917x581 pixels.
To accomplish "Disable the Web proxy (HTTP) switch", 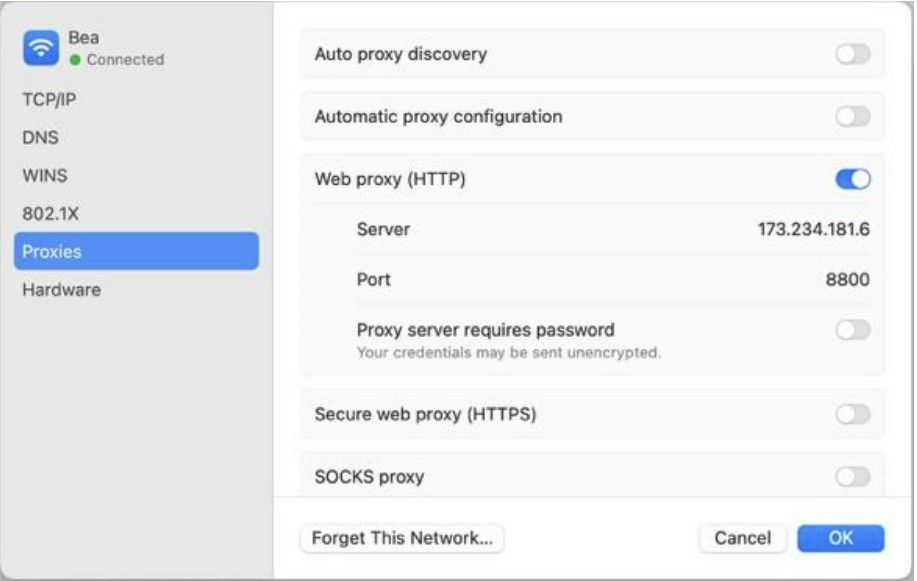I will pyautogui.click(x=853, y=179).
